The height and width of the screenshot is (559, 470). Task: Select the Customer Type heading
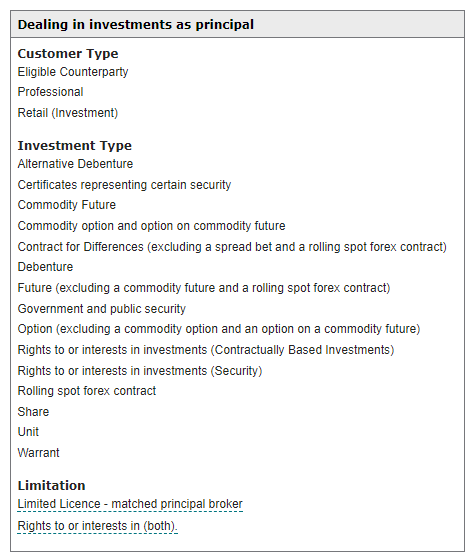(68, 53)
